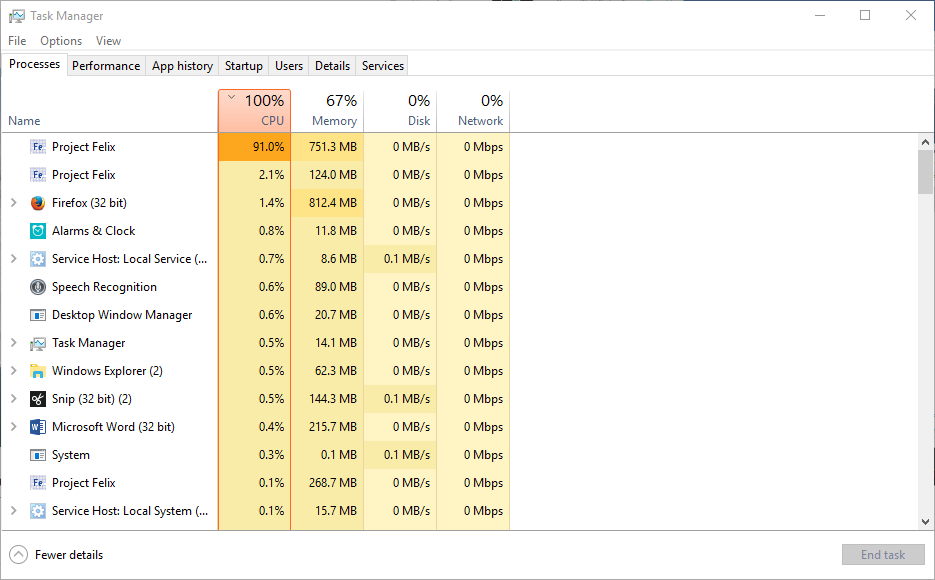Select the Windows Explorer folder icon
This screenshot has height=580, width=935.
point(38,371)
